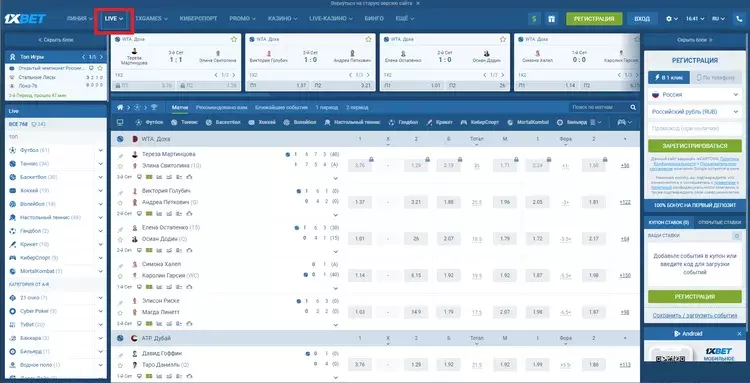Favorite Осиан Додин match row star
The image size is (750, 383).
(120, 239)
